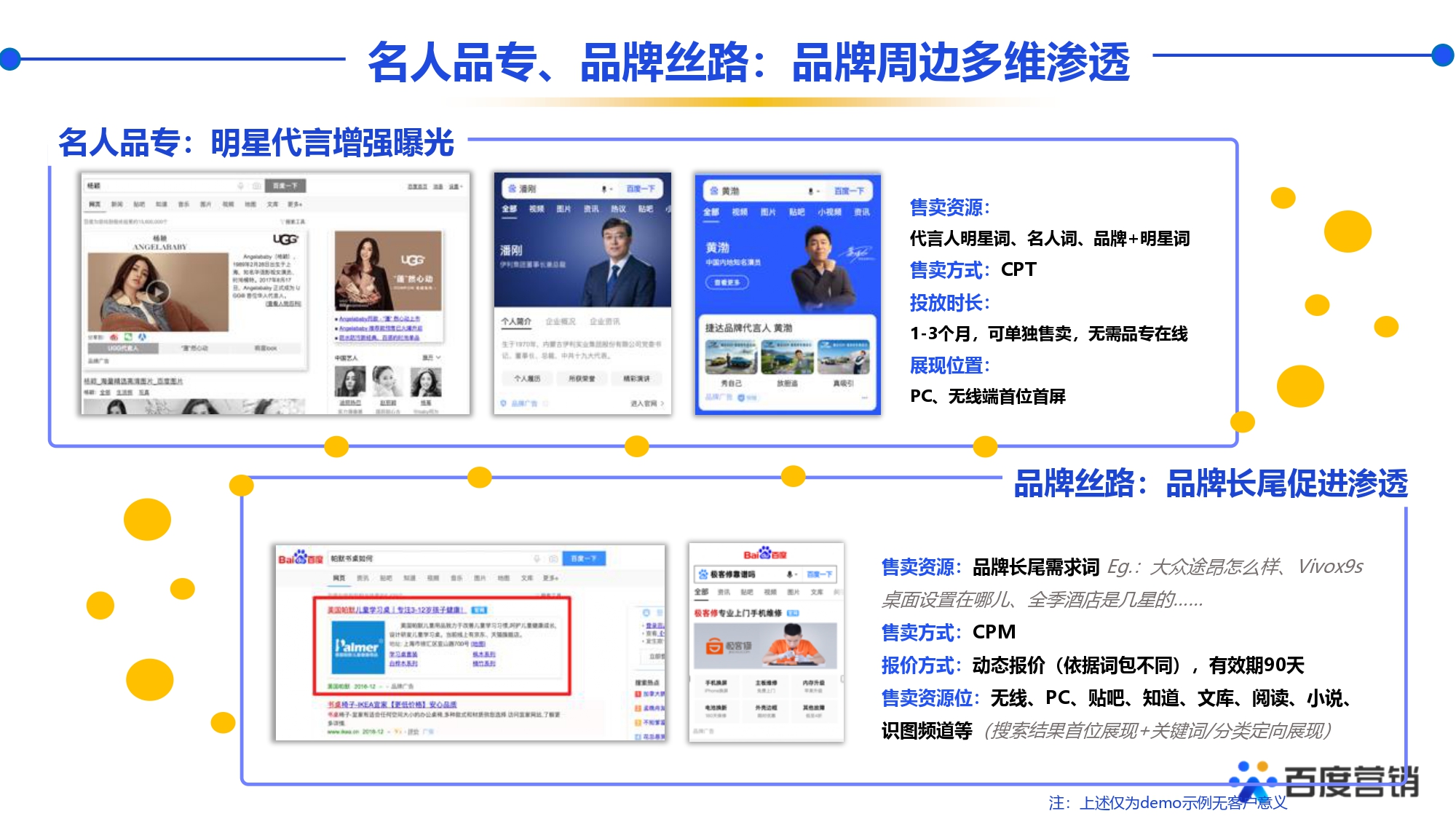Screen dimensions: 1456x819
Task: Click Baidu paw icon beside 黄渤
Action: (714, 191)
